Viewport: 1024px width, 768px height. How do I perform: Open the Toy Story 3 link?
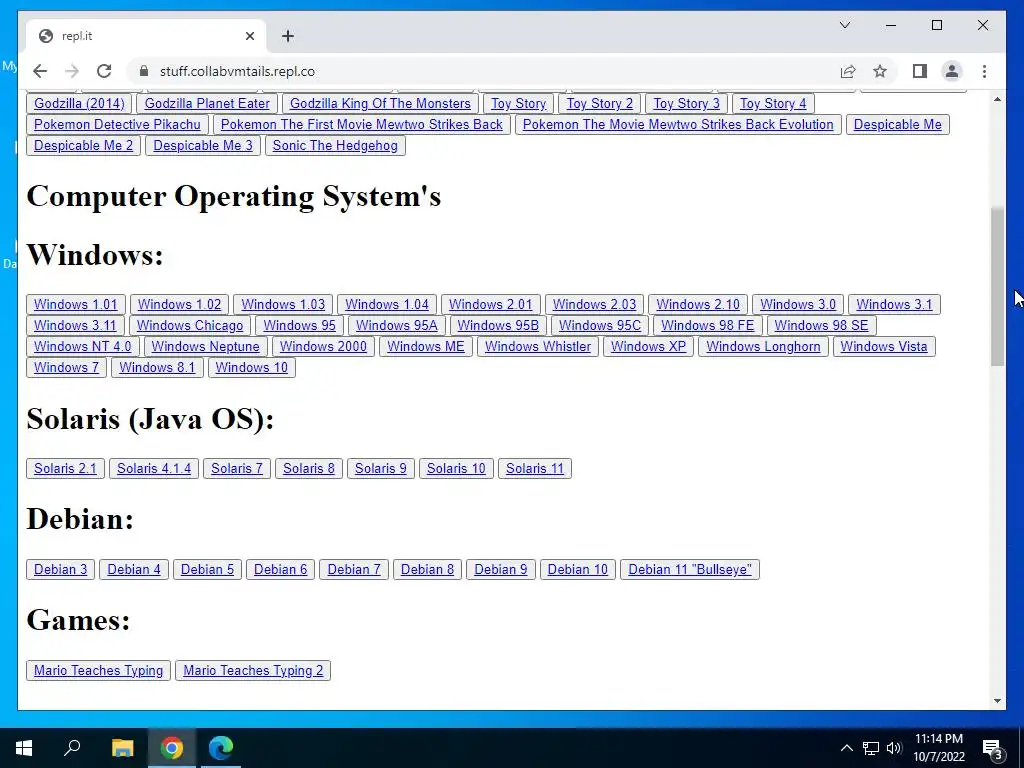click(686, 103)
